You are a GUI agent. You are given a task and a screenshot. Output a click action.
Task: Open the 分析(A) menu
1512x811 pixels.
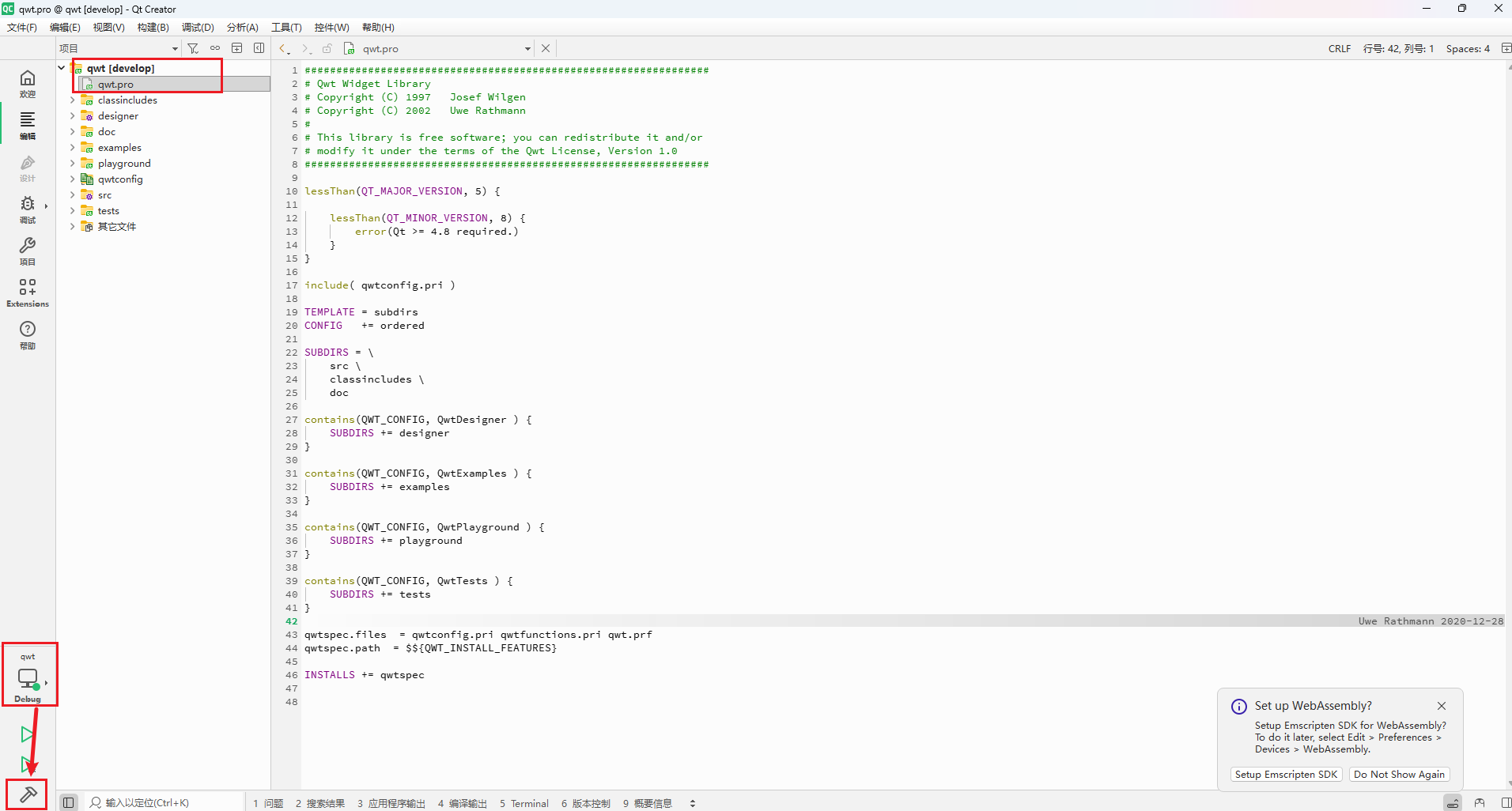tap(243, 28)
